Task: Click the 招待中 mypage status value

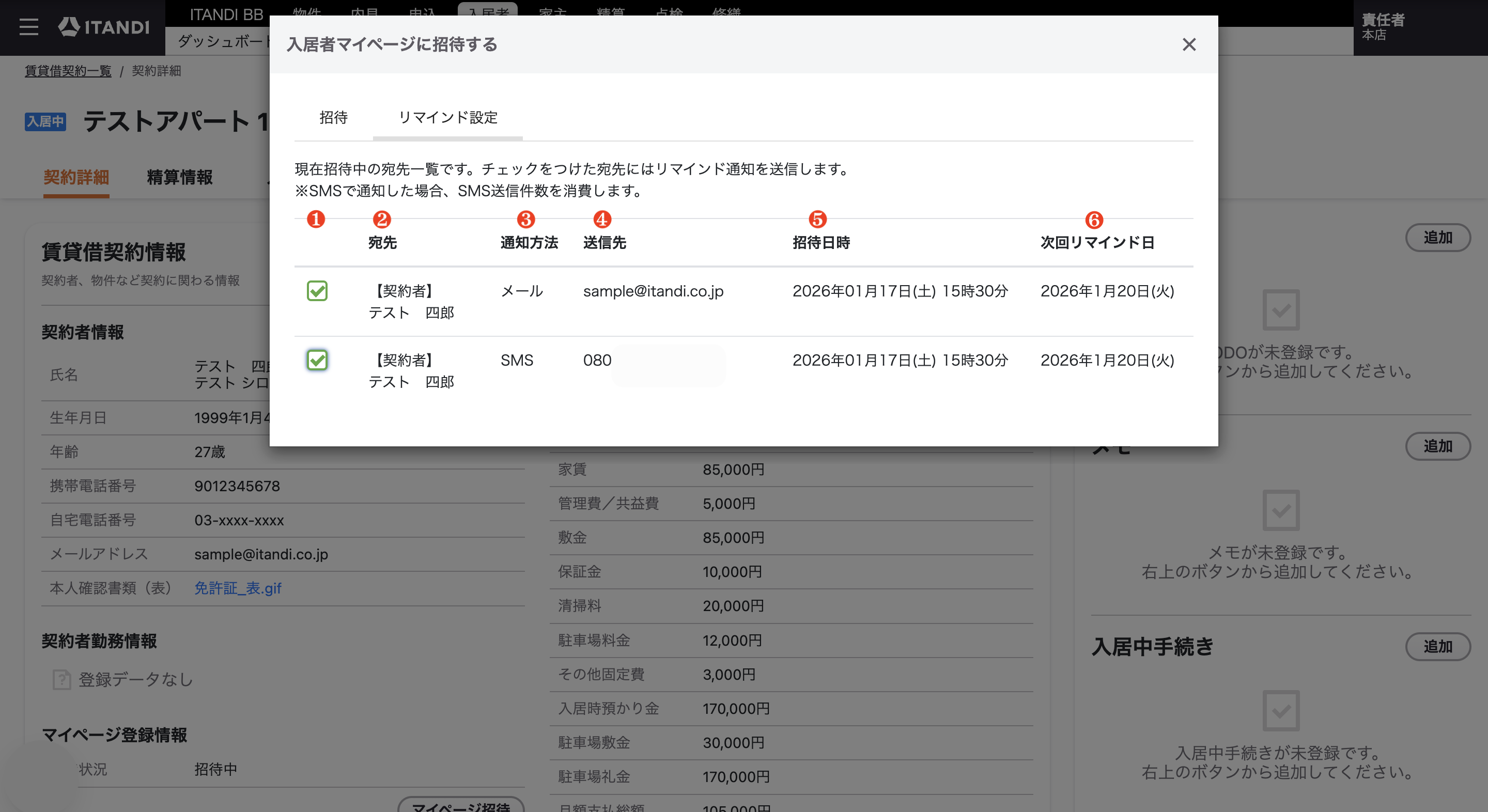Action: 215,769
